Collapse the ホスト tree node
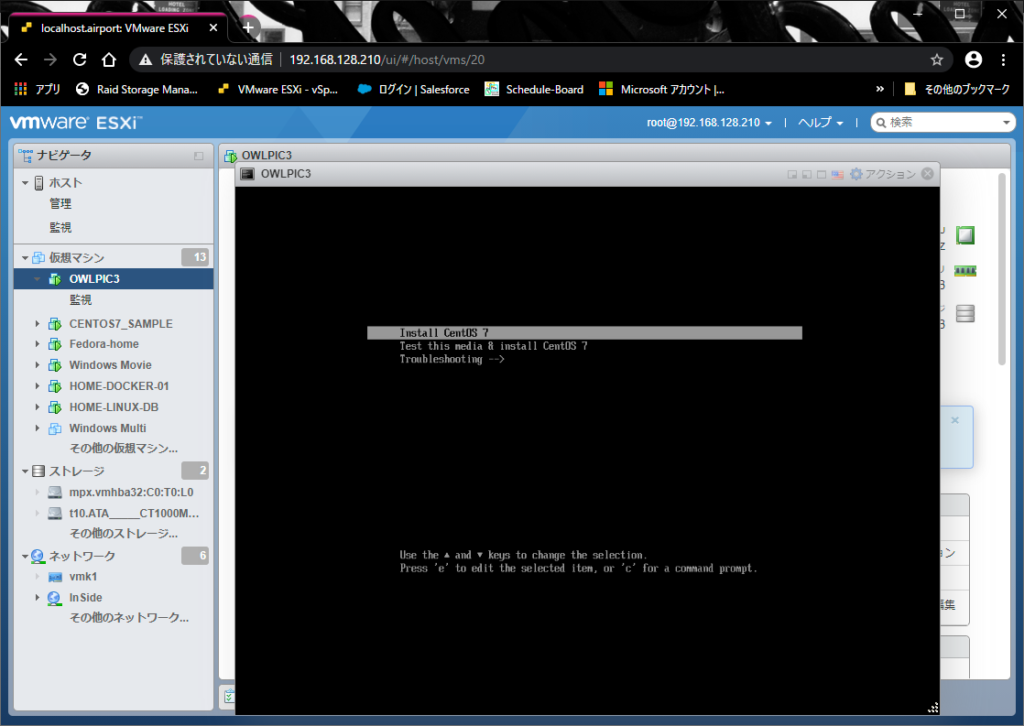Image resolution: width=1024 pixels, height=726 pixels. click(x=25, y=183)
